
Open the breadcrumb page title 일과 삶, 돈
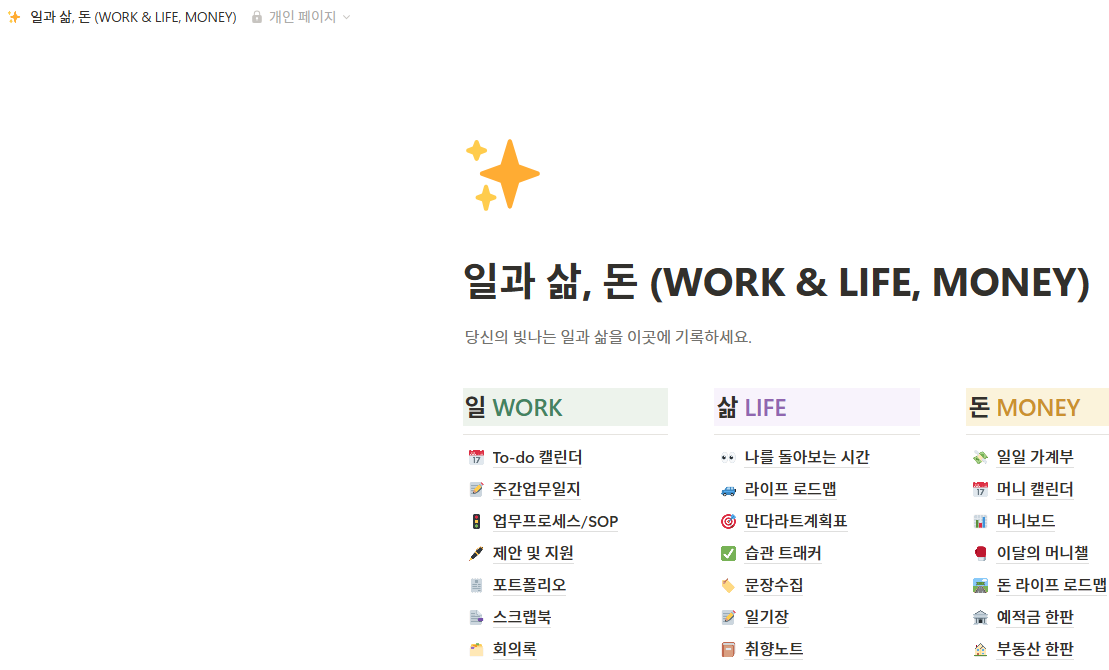pos(133,17)
